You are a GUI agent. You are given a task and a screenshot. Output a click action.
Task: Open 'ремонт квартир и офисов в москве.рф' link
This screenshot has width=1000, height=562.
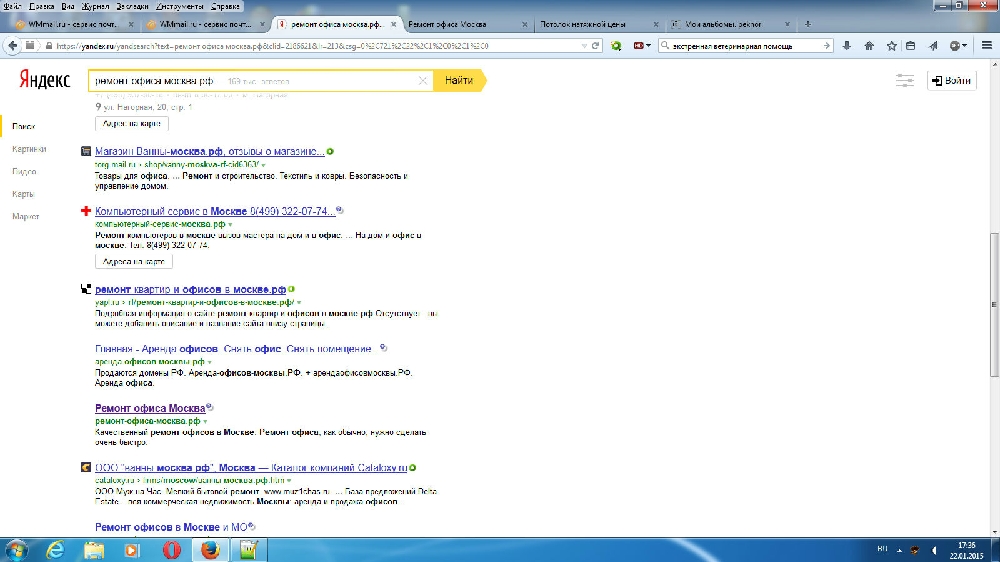pyautogui.click(x=190, y=290)
